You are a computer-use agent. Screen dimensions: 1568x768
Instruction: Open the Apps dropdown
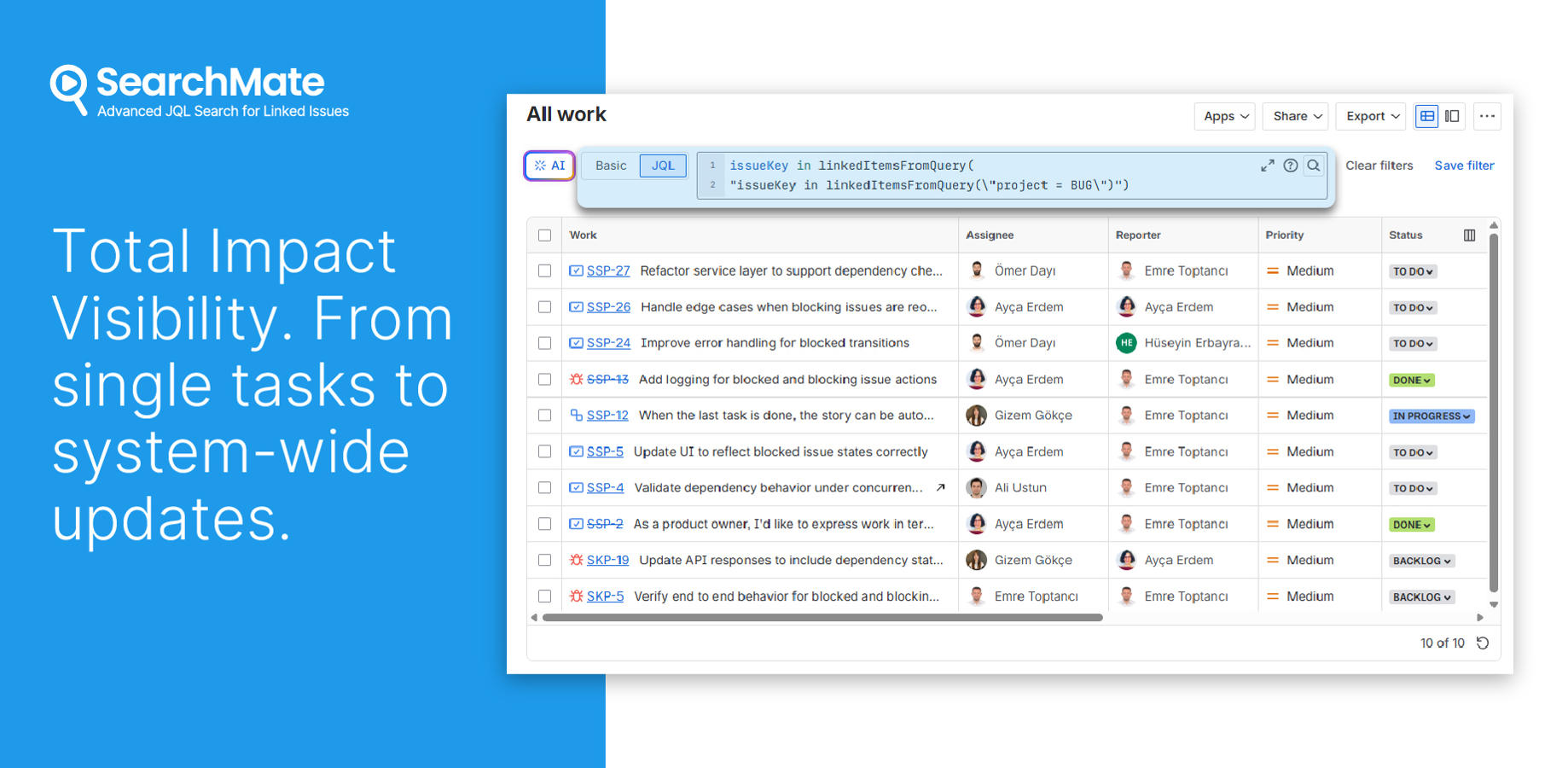1225,116
